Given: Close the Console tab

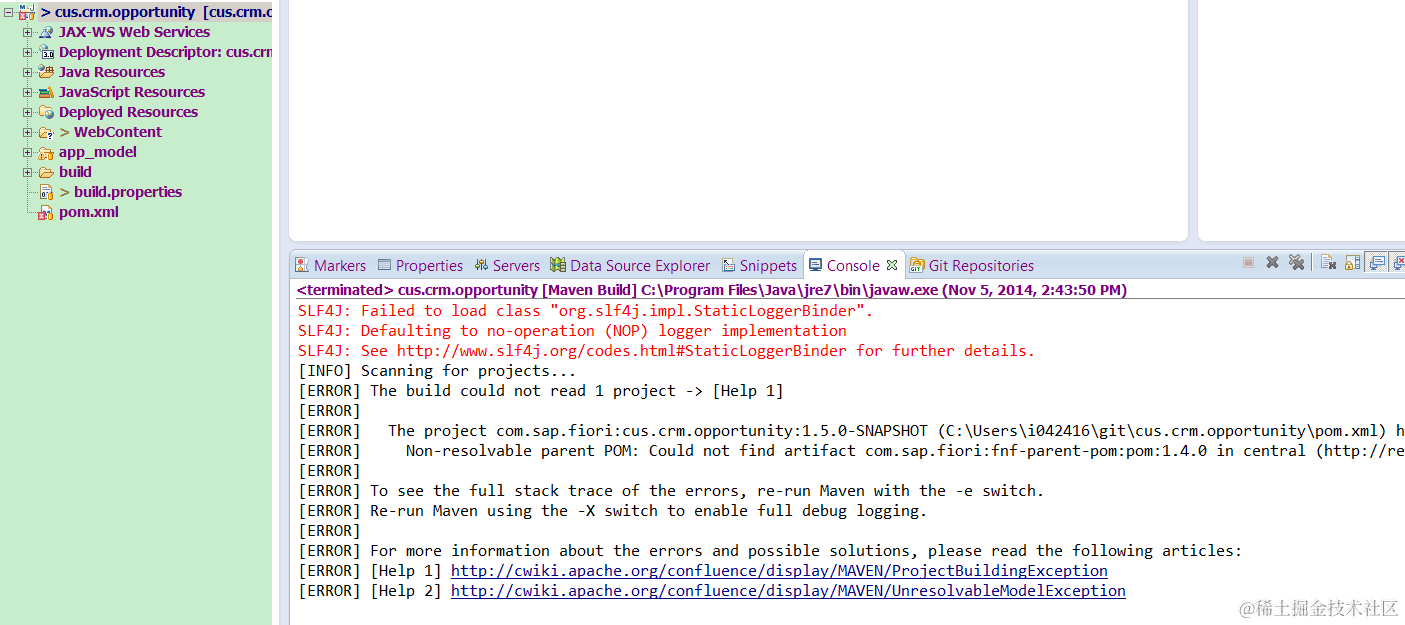Looking at the screenshot, I should (892, 265).
